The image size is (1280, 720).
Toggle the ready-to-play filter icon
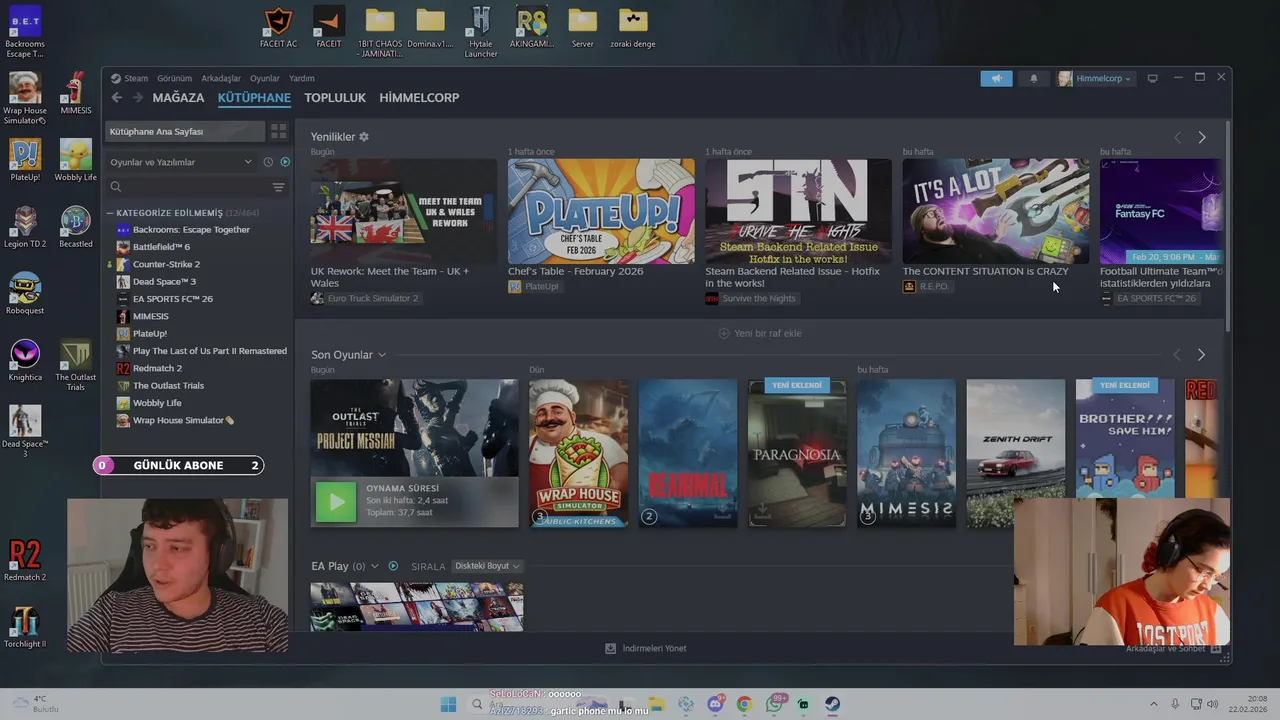tap(285, 162)
